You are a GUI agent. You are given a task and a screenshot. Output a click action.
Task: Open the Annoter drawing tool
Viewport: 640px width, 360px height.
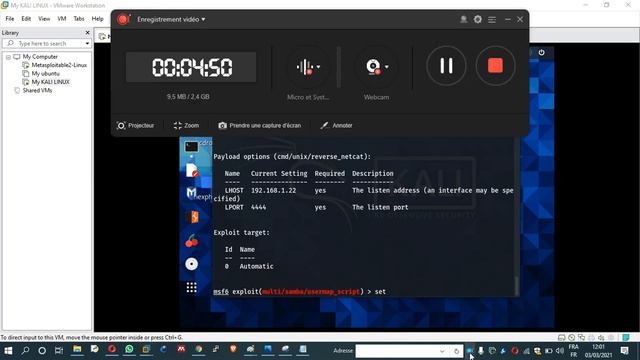(336, 125)
